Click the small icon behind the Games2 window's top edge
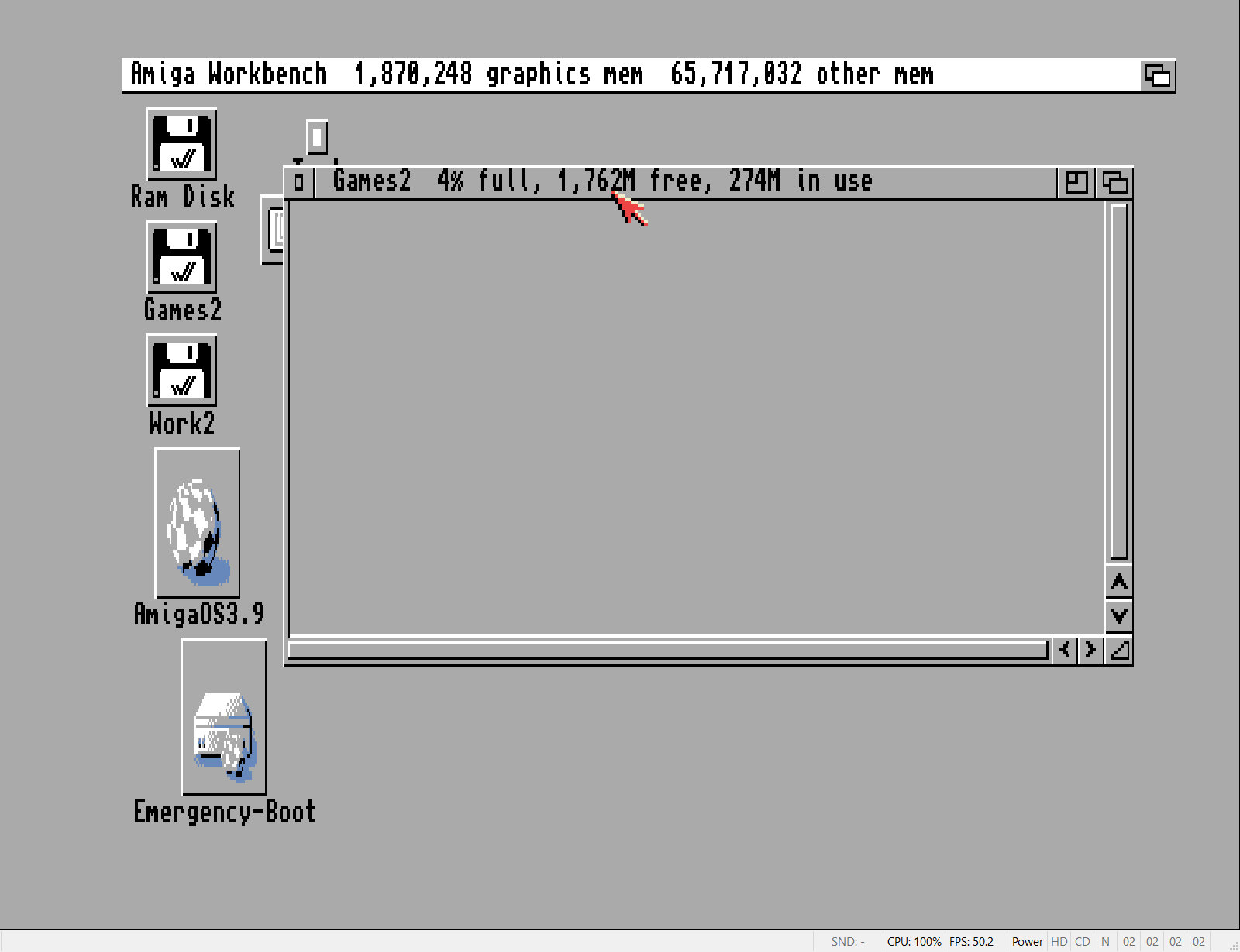The height and width of the screenshot is (952, 1240). click(317, 138)
